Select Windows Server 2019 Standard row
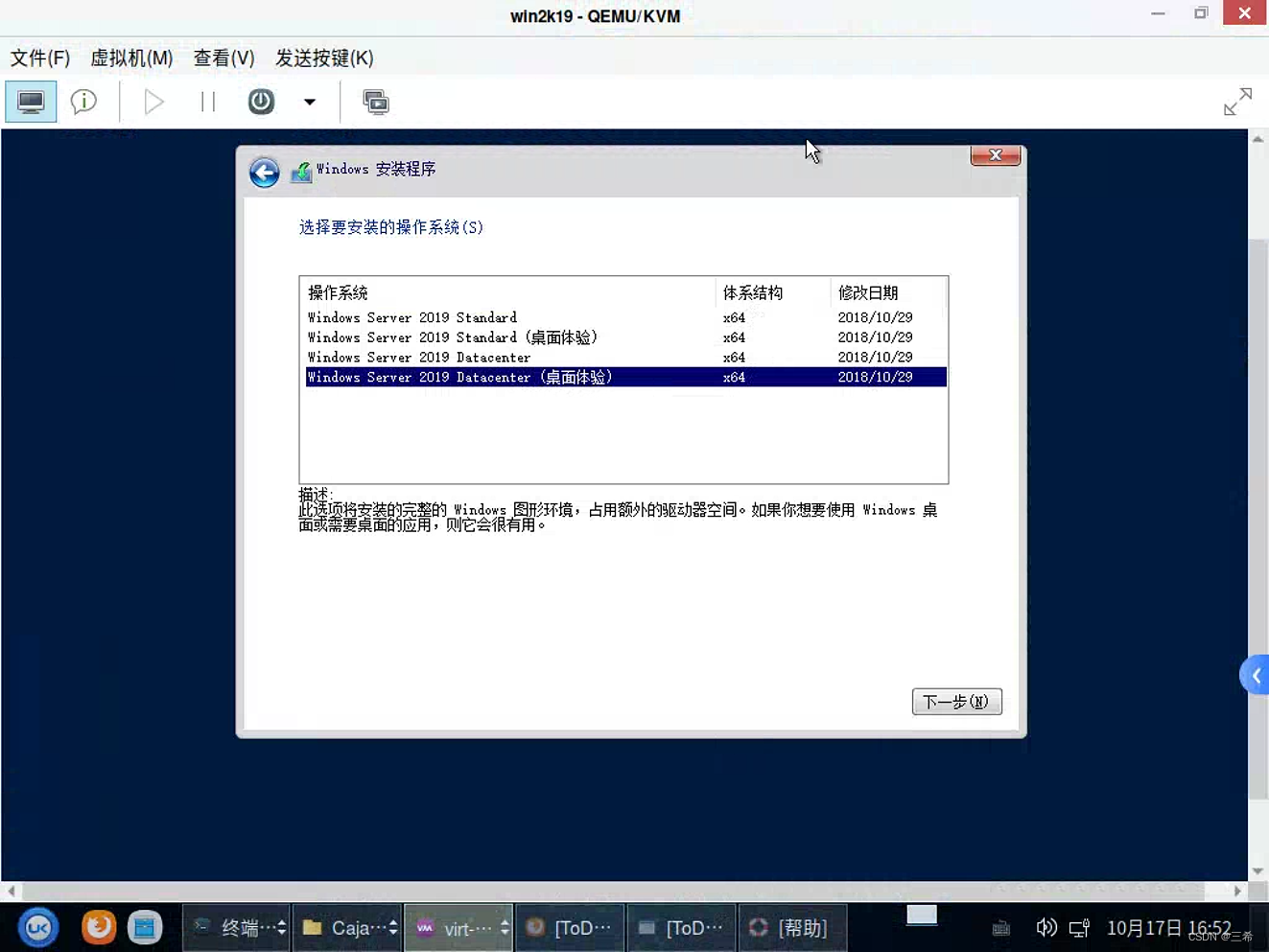1269x952 pixels. [625, 317]
